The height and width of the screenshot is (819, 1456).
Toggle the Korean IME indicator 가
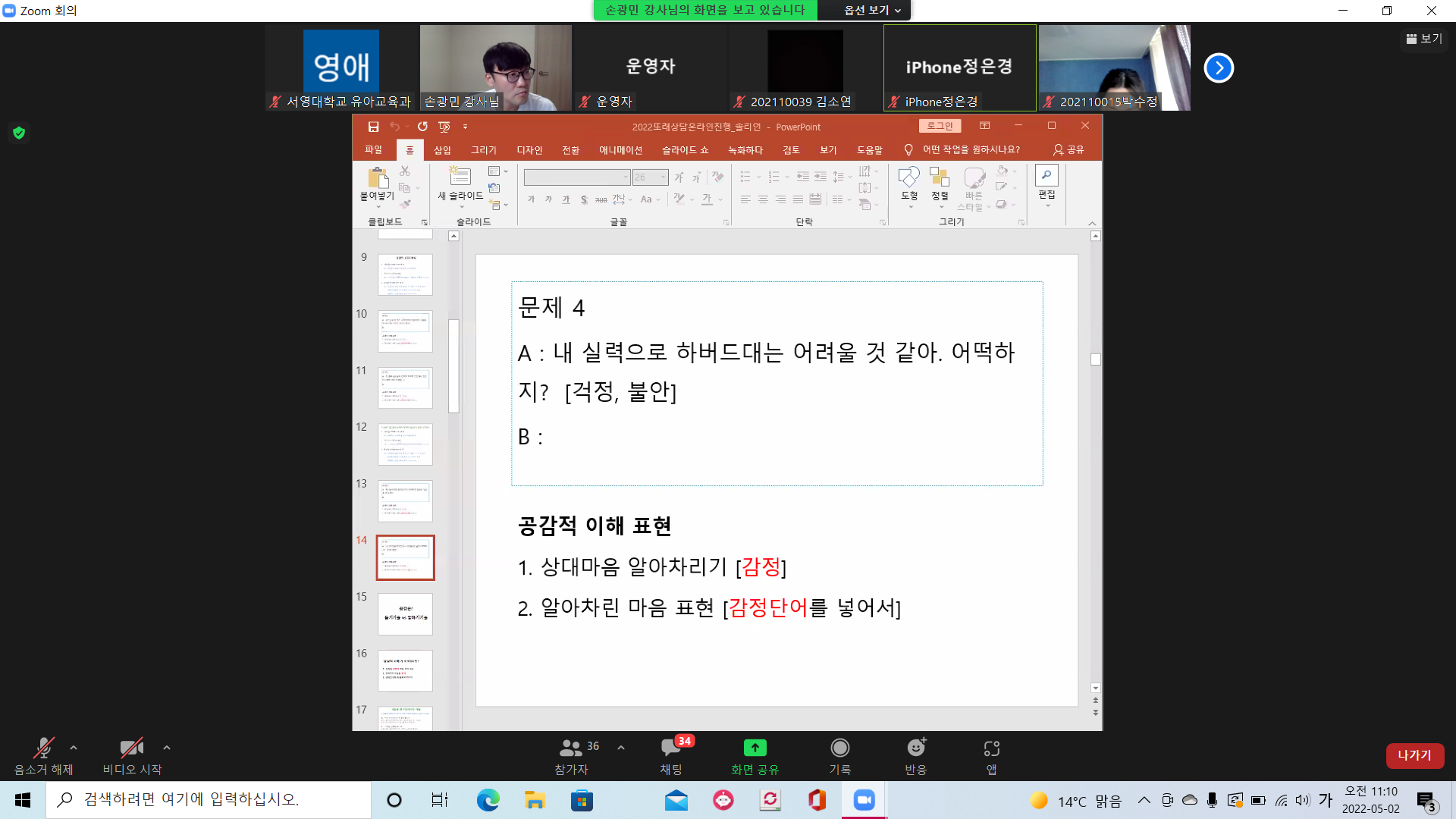click(x=1326, y=800)
